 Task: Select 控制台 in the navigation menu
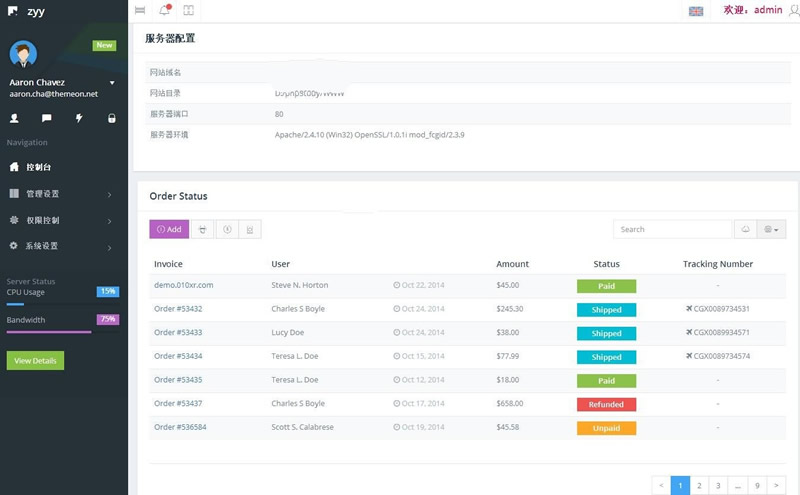[40, 167]
